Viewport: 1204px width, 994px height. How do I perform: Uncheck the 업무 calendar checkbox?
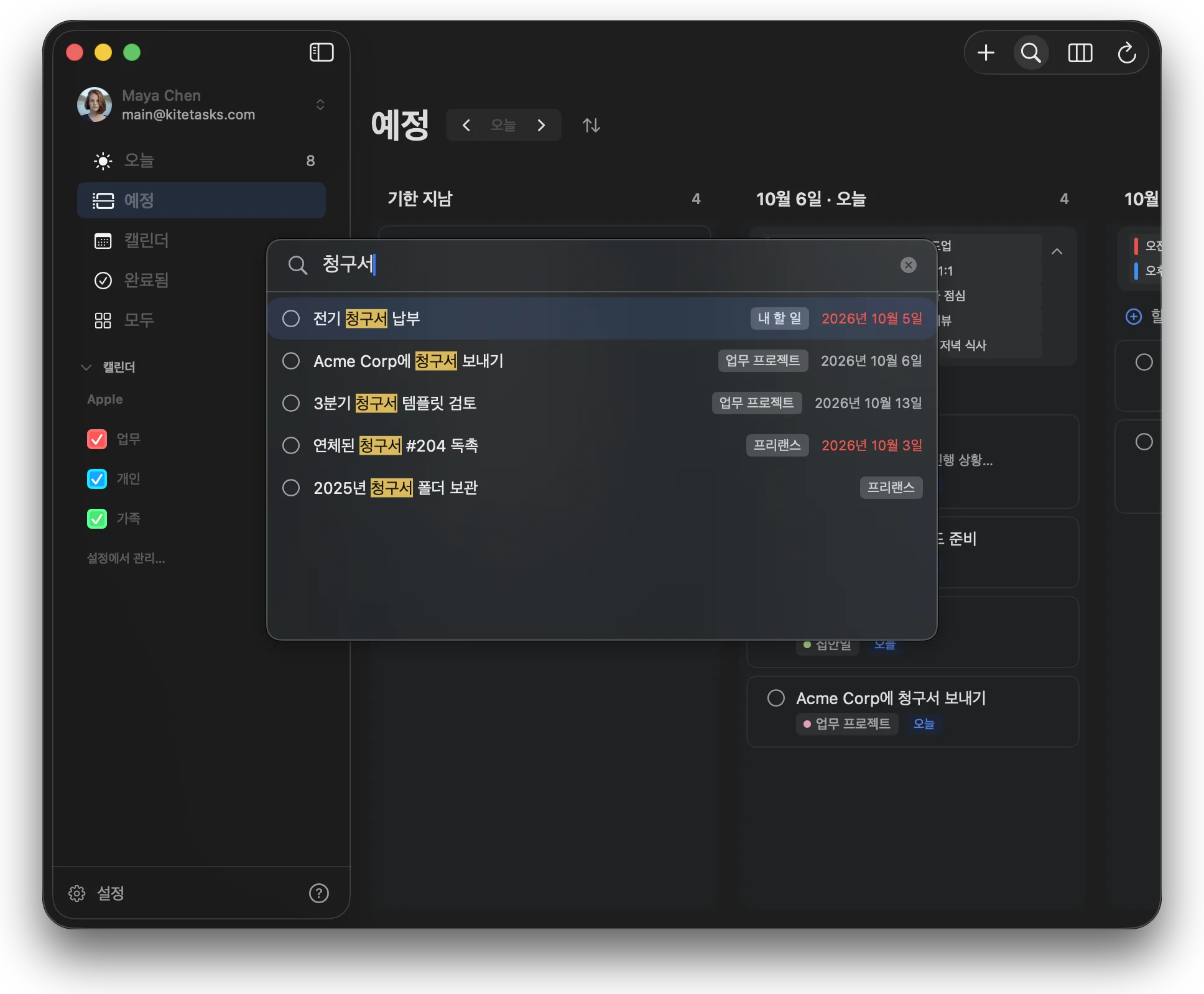pos(97,439)
